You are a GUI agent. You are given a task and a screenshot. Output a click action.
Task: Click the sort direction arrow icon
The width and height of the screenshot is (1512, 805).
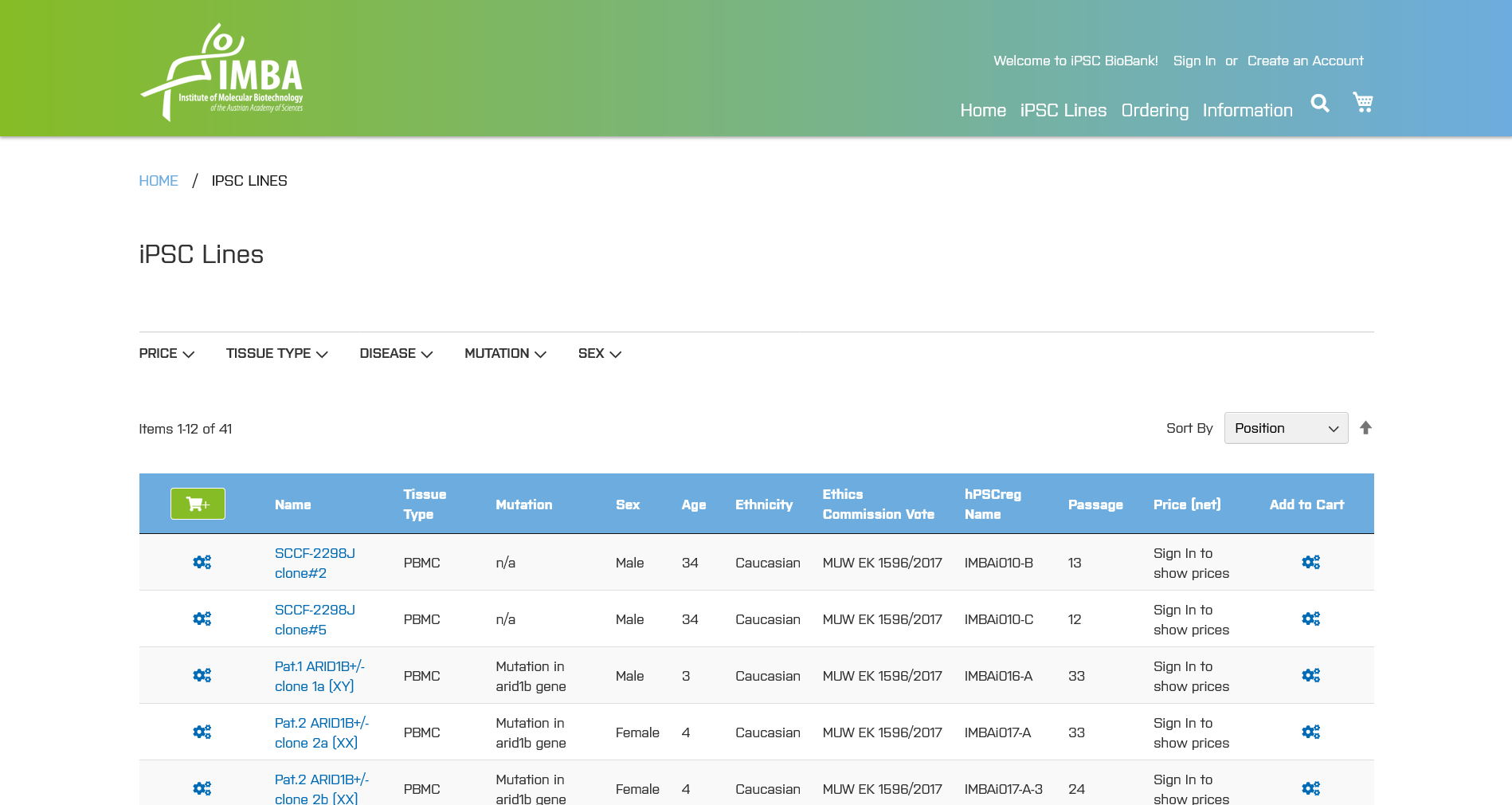point(1365,428)
